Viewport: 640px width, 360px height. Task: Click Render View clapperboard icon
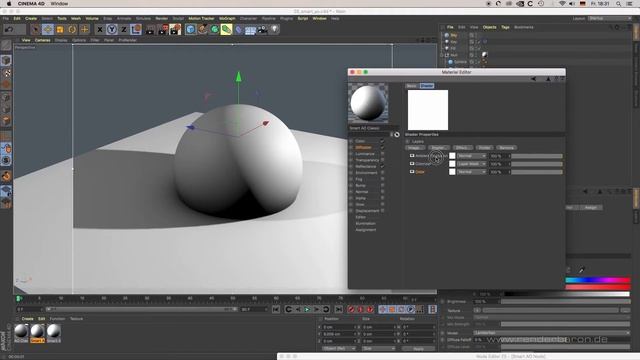[150, 29]
